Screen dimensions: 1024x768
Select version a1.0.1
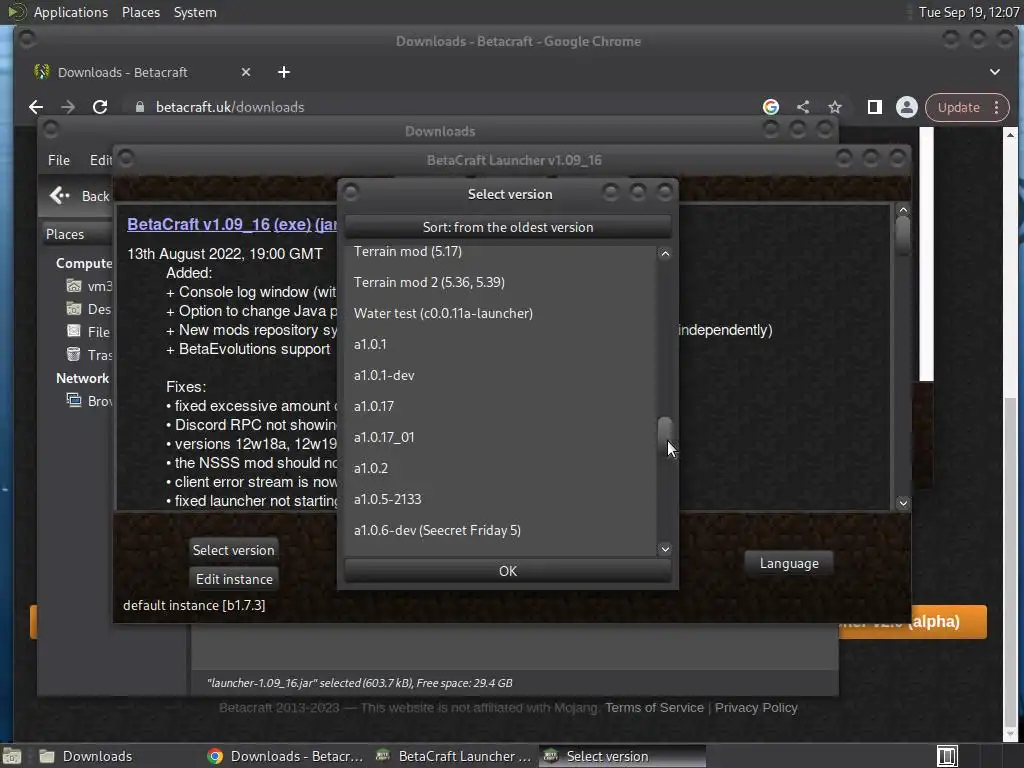(502, 344)
